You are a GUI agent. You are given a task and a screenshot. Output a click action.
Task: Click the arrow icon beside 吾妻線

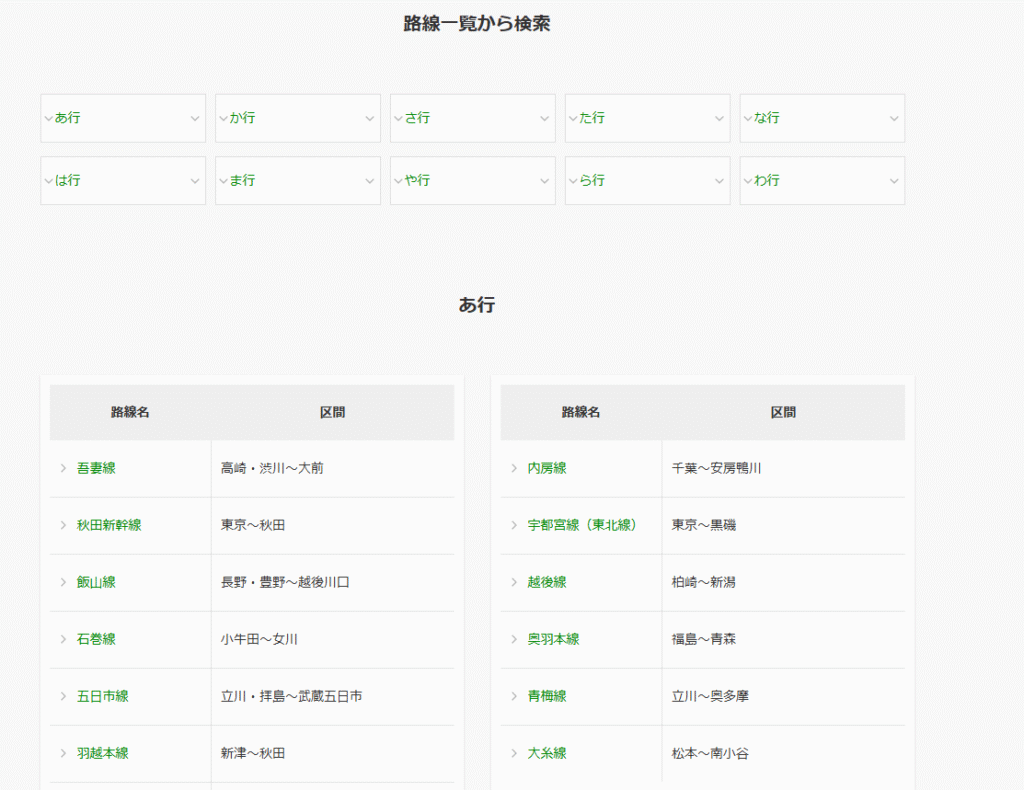63,468
